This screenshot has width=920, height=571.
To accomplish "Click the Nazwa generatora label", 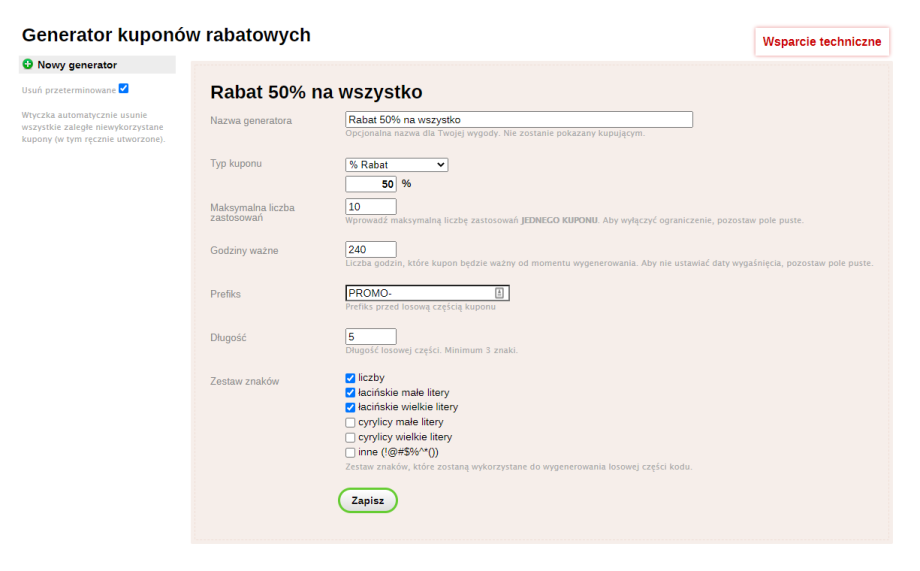I will coord(251,120).
